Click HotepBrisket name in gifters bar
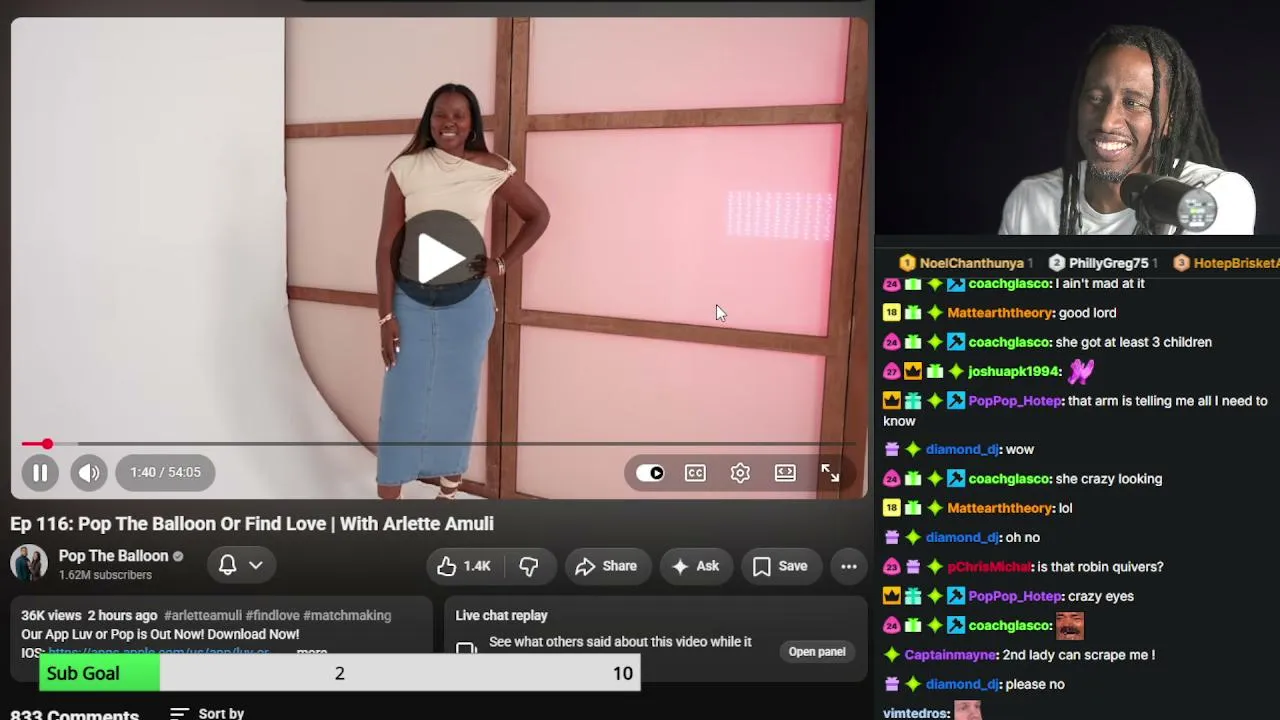Image resolution: width=1280 pixels, height=720 pixels. pyautogui.click(x=1236, y=263)
